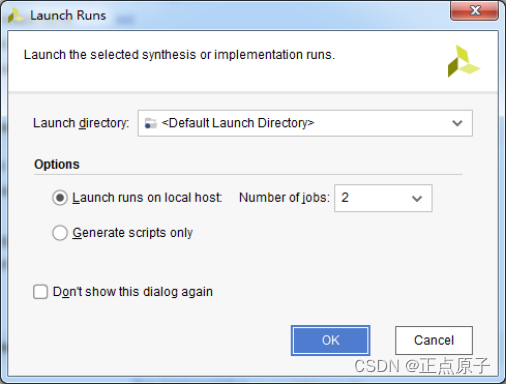The height and width of the screenshot is (384, 506).
Task: Open the Number of jobs dropdown arrow
Action: pos(417,199)
